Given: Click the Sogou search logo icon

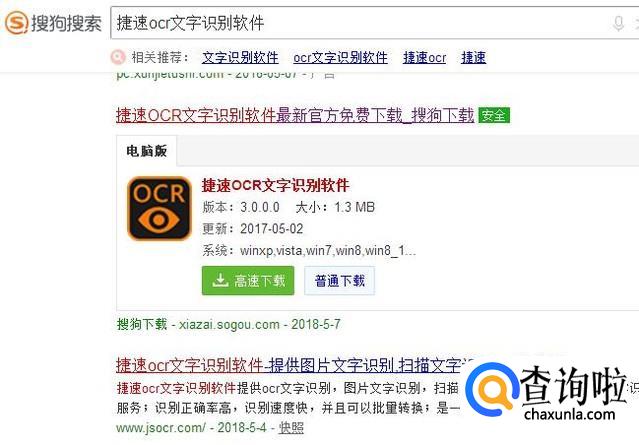Looking at the screenshot, I should 17,22.
